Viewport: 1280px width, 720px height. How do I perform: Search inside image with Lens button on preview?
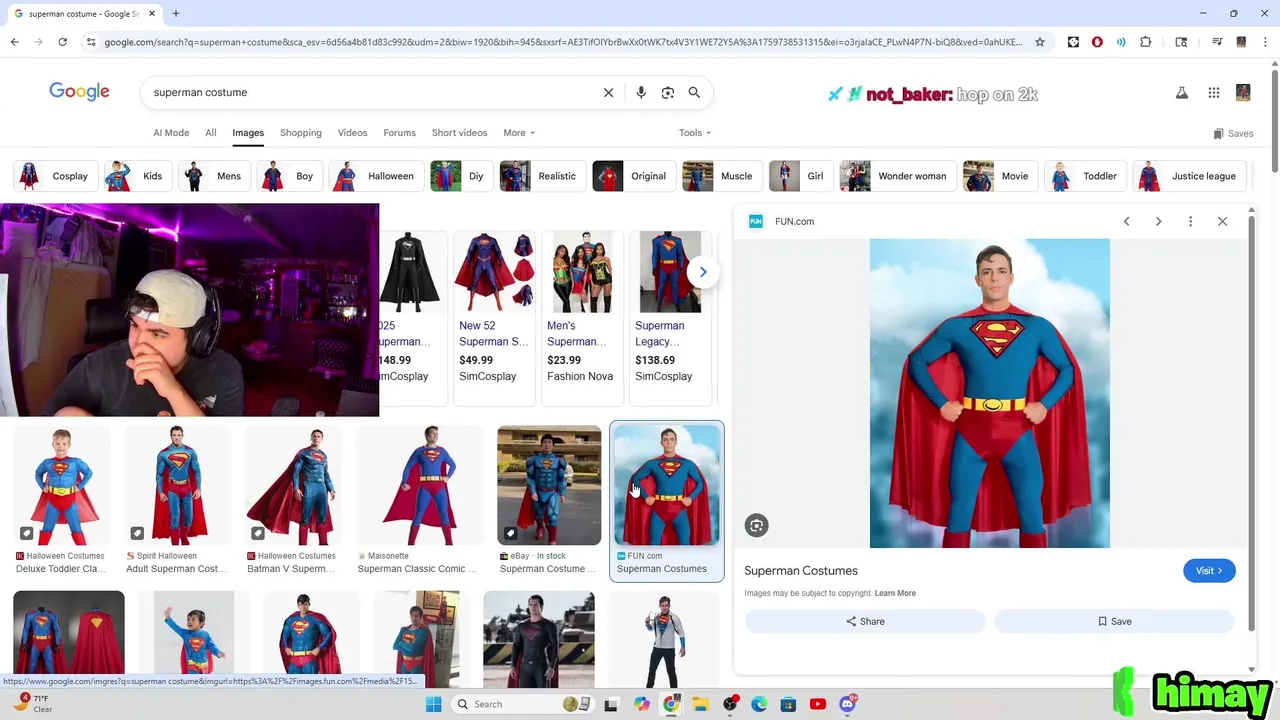click(756, 525)
